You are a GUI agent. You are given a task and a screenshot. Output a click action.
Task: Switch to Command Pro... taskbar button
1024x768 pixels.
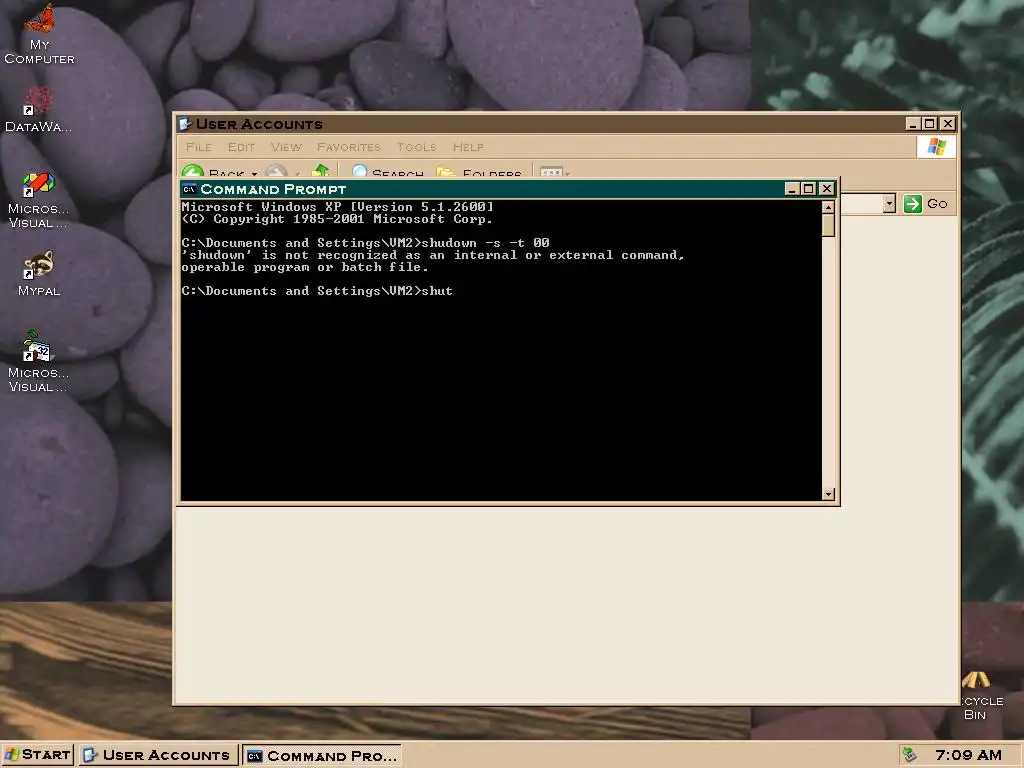coord(321,756)
